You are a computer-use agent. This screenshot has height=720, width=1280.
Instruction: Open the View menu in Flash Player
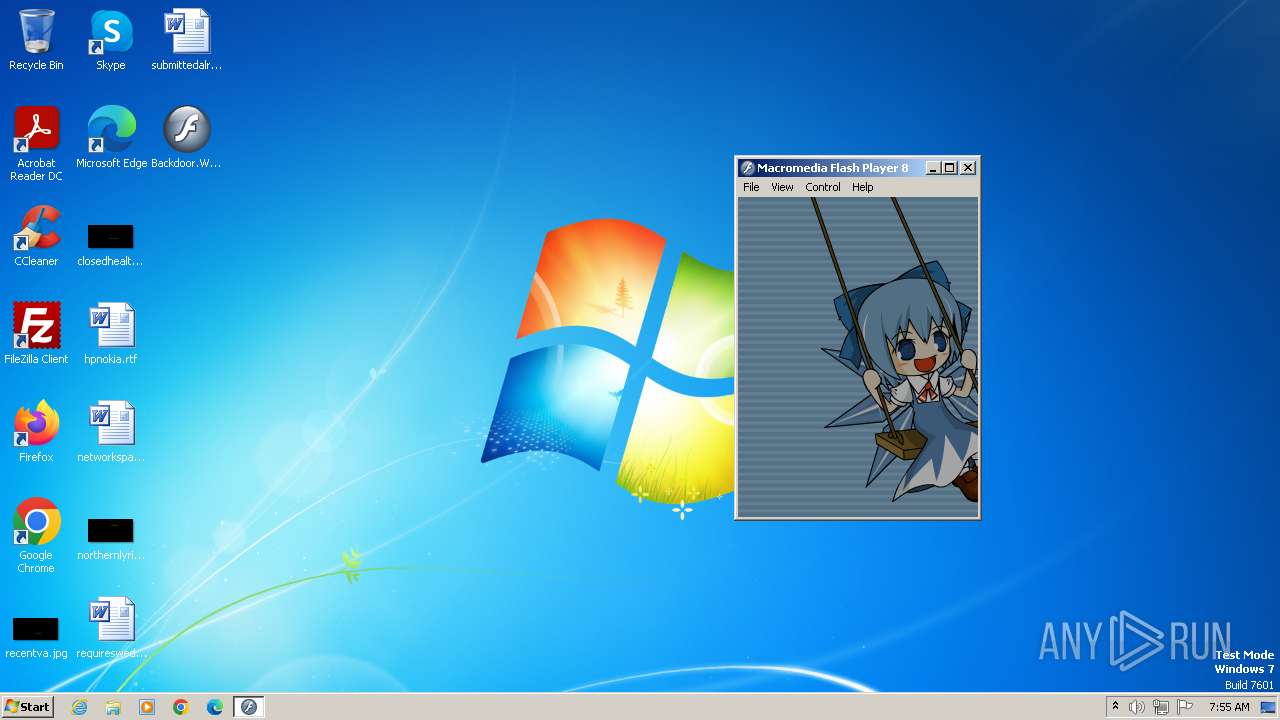pos(782,187)
